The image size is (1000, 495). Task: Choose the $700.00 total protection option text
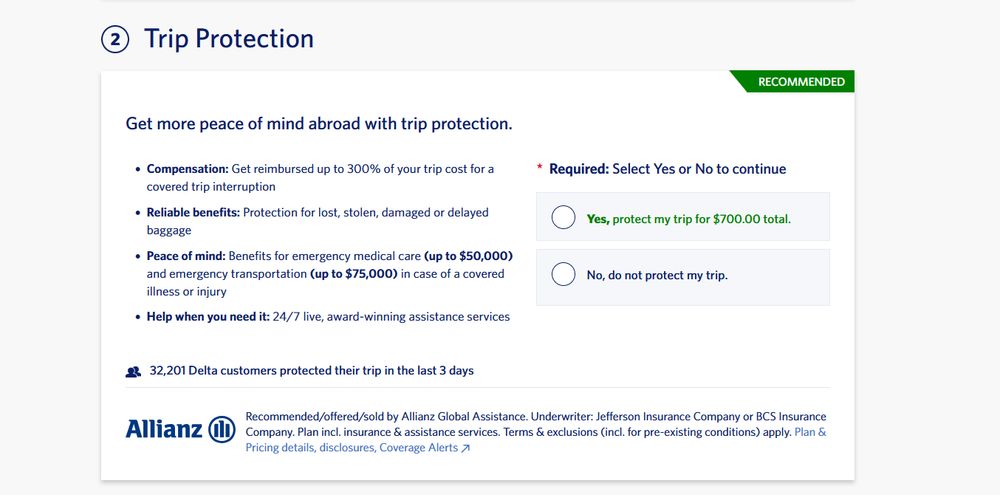click(689, 219)
